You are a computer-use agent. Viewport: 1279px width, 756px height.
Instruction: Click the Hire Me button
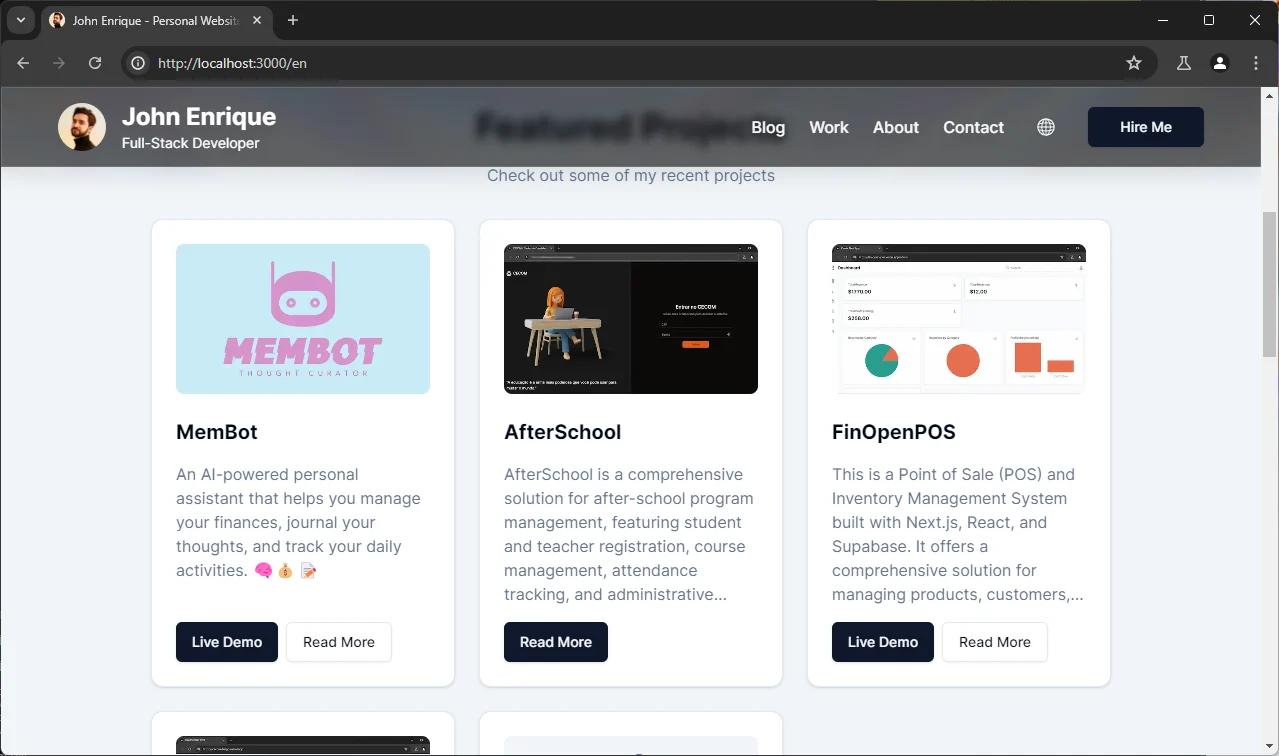1146,127
